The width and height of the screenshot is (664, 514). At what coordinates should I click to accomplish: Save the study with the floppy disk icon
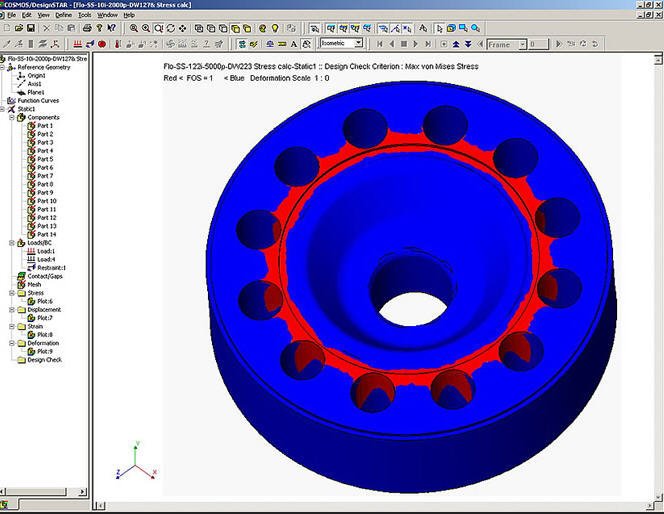click(31, 28)
